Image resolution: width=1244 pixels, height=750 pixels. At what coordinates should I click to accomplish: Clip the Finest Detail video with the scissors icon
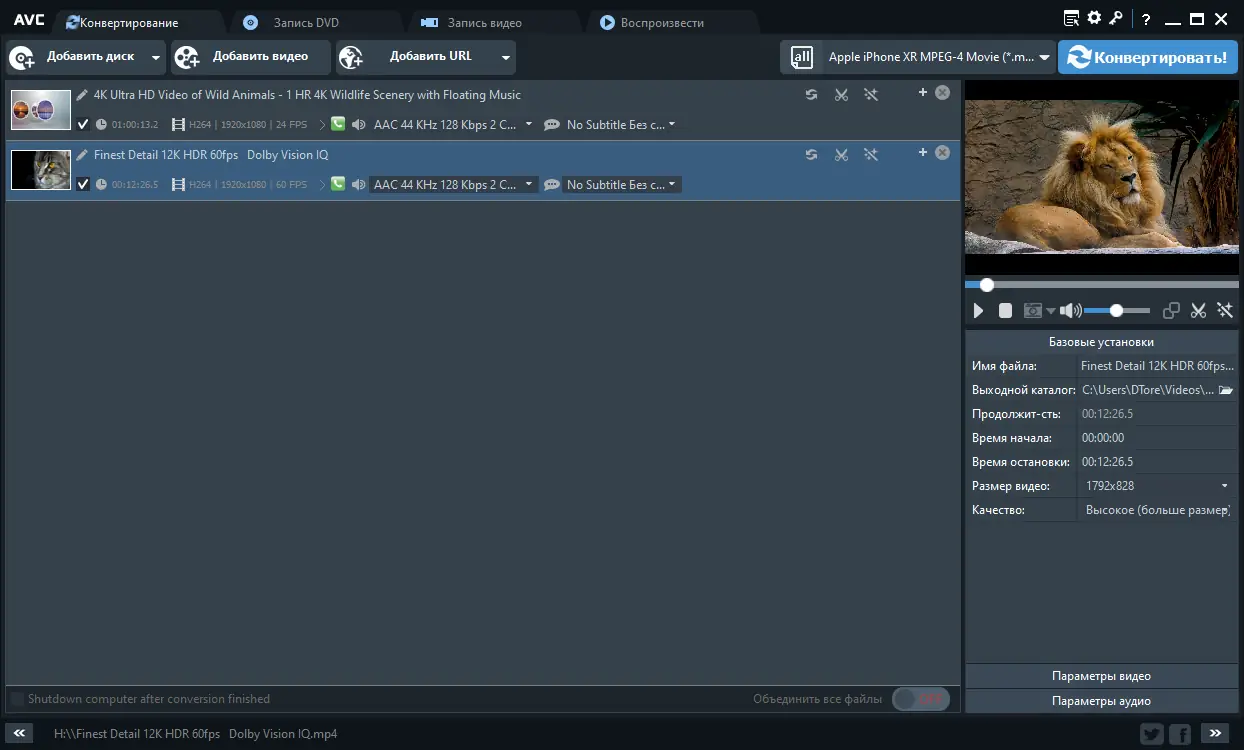click(x=841, y=155)
